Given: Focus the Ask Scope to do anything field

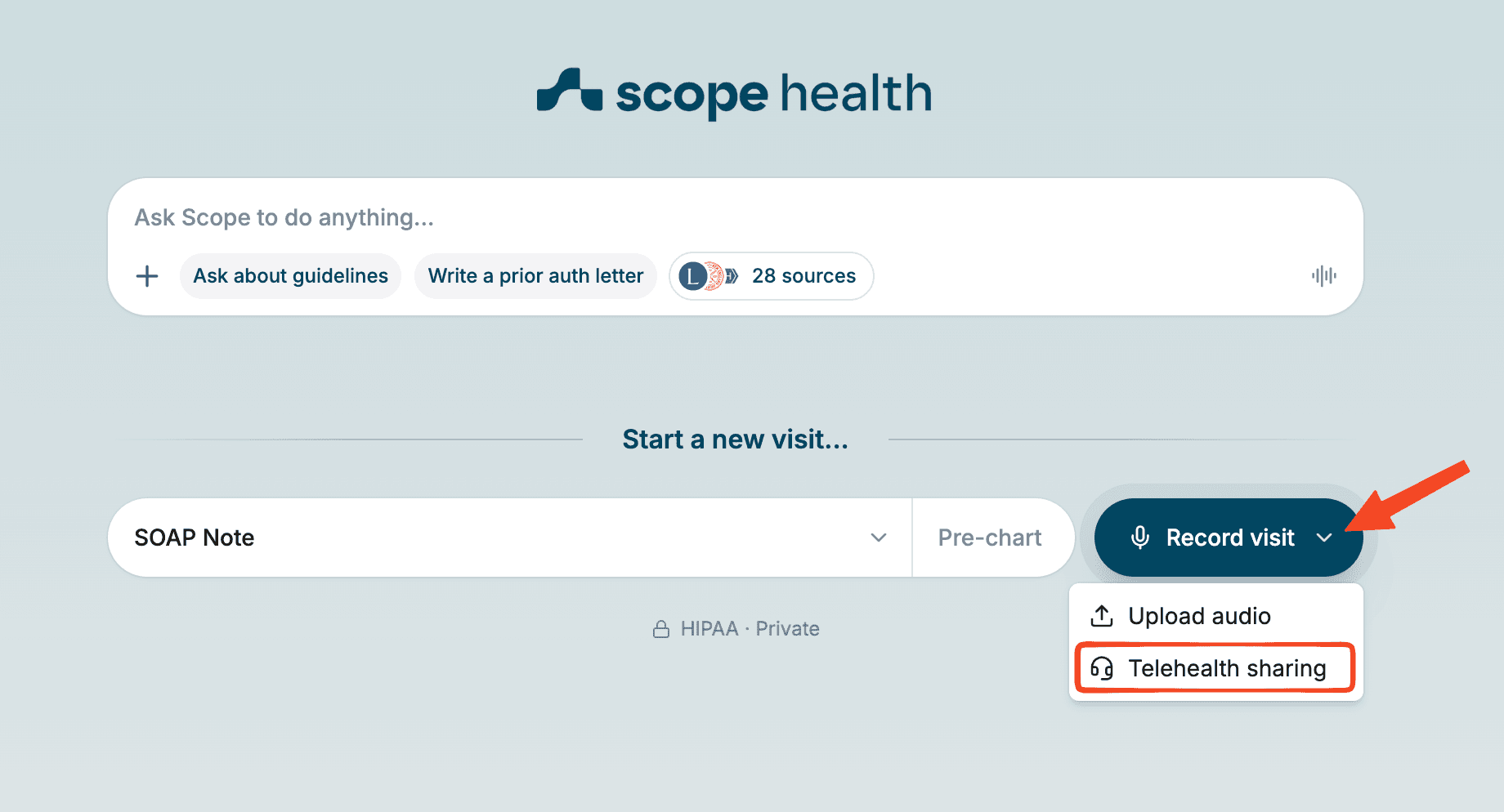Looking at the screenshot, I should point(654,217).
